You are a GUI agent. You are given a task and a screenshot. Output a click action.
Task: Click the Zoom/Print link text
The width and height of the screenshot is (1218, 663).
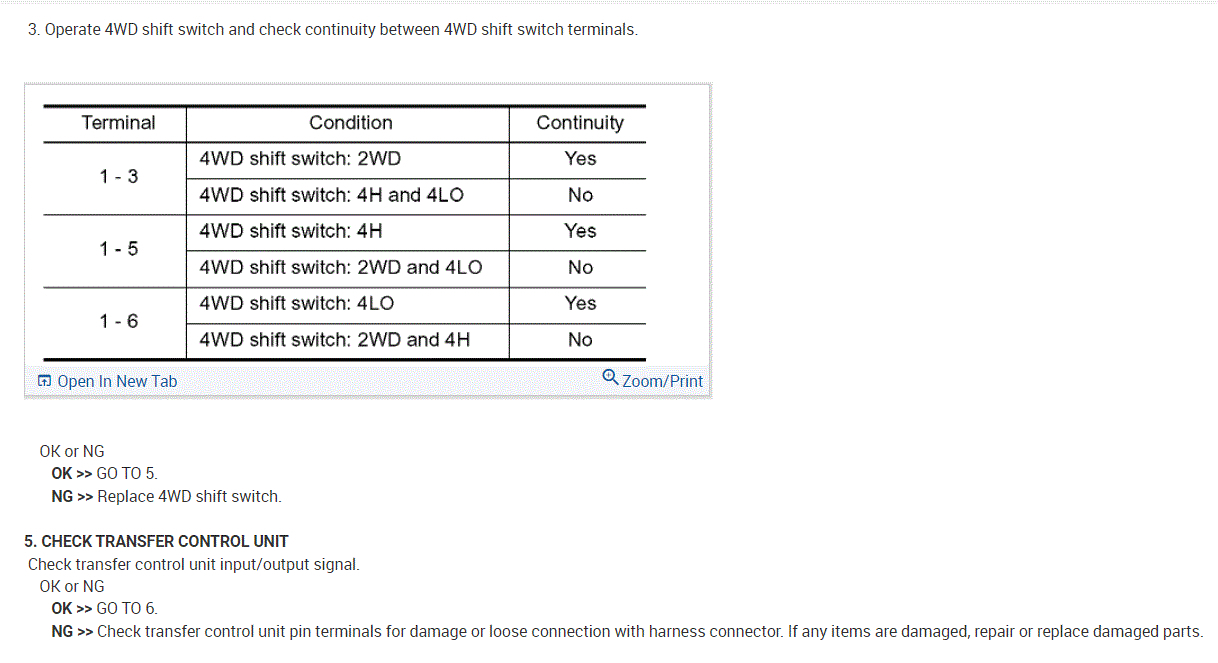tap(662, 381)
